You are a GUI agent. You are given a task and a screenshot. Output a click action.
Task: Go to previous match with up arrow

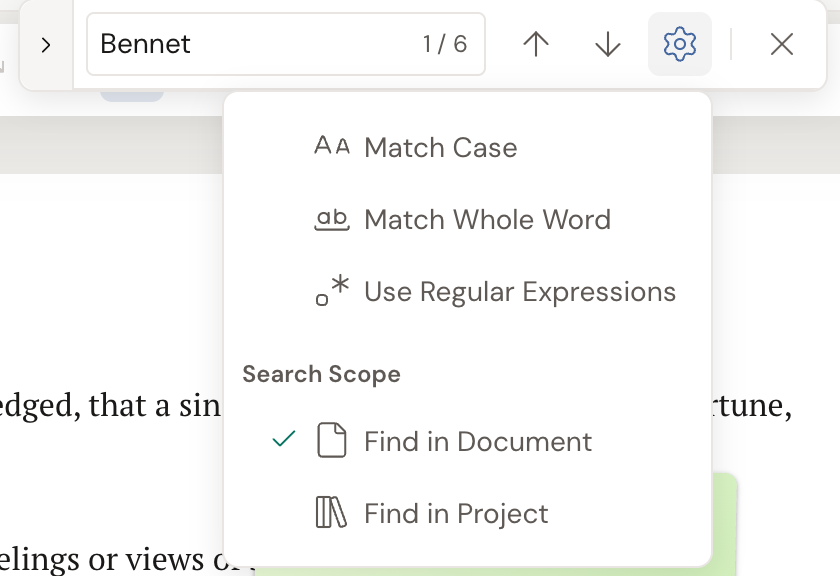pyautogui.click(x=536, y=44)
